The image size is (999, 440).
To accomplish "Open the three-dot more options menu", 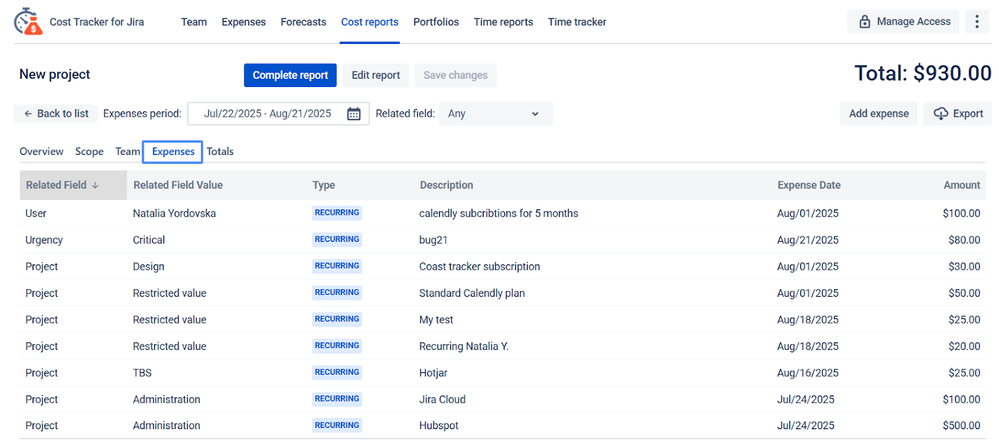I will [x=977, y=22].
